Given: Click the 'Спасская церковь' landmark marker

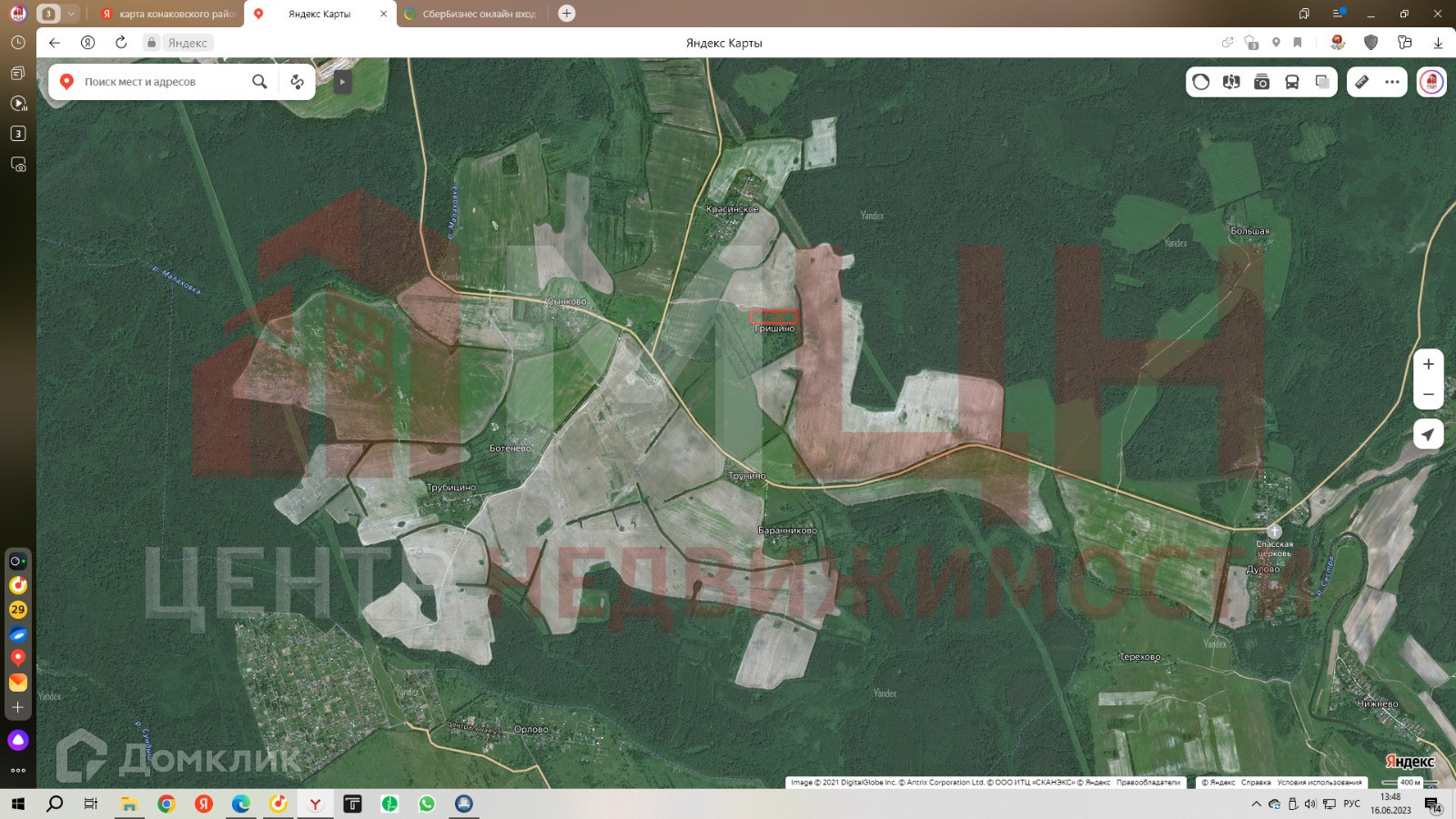Looking at the screenshot, I should (x=1274, y=531).
